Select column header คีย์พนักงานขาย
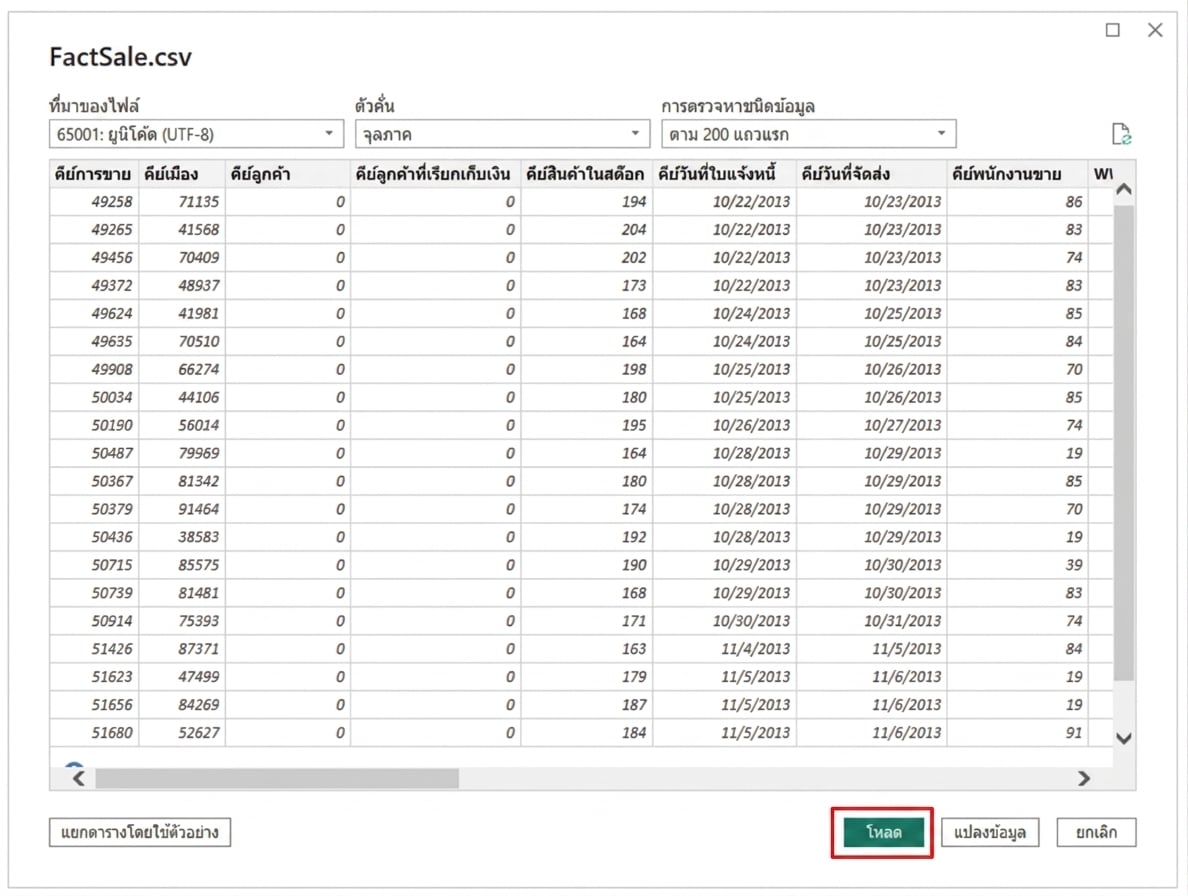1188x896 pixels. pyautogui.click(x=1018, y=173)
